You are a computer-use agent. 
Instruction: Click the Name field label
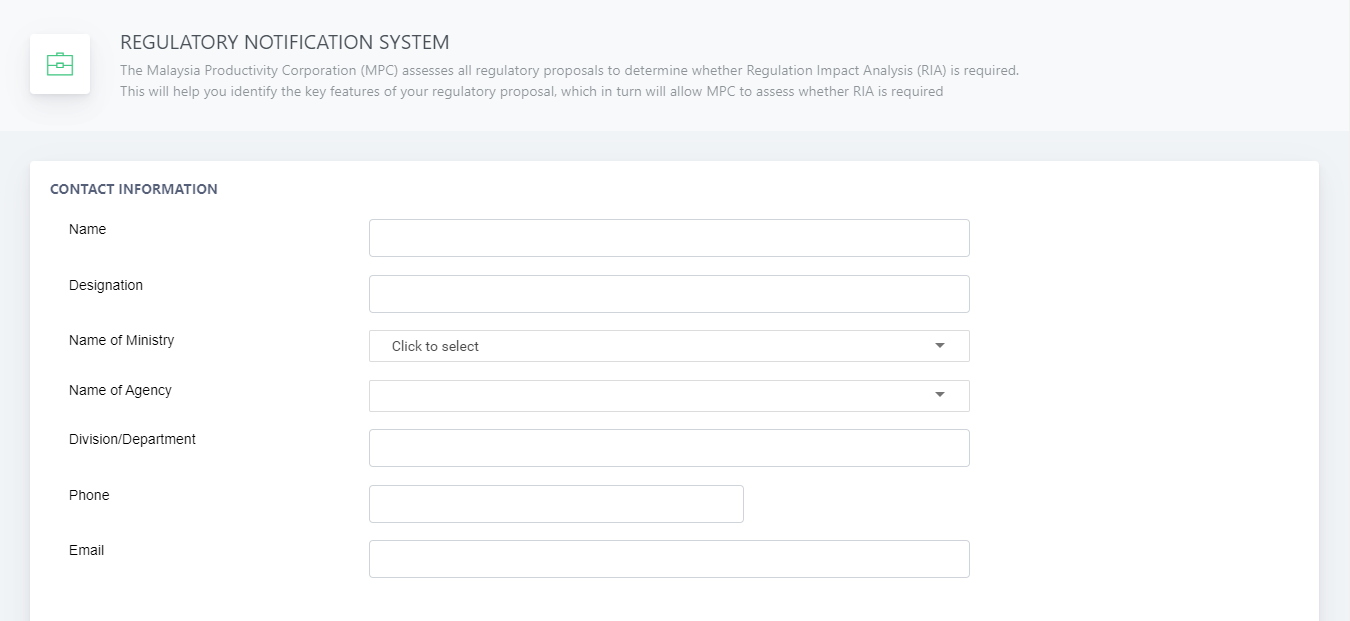pyautogui.click(x=88, y=229)
